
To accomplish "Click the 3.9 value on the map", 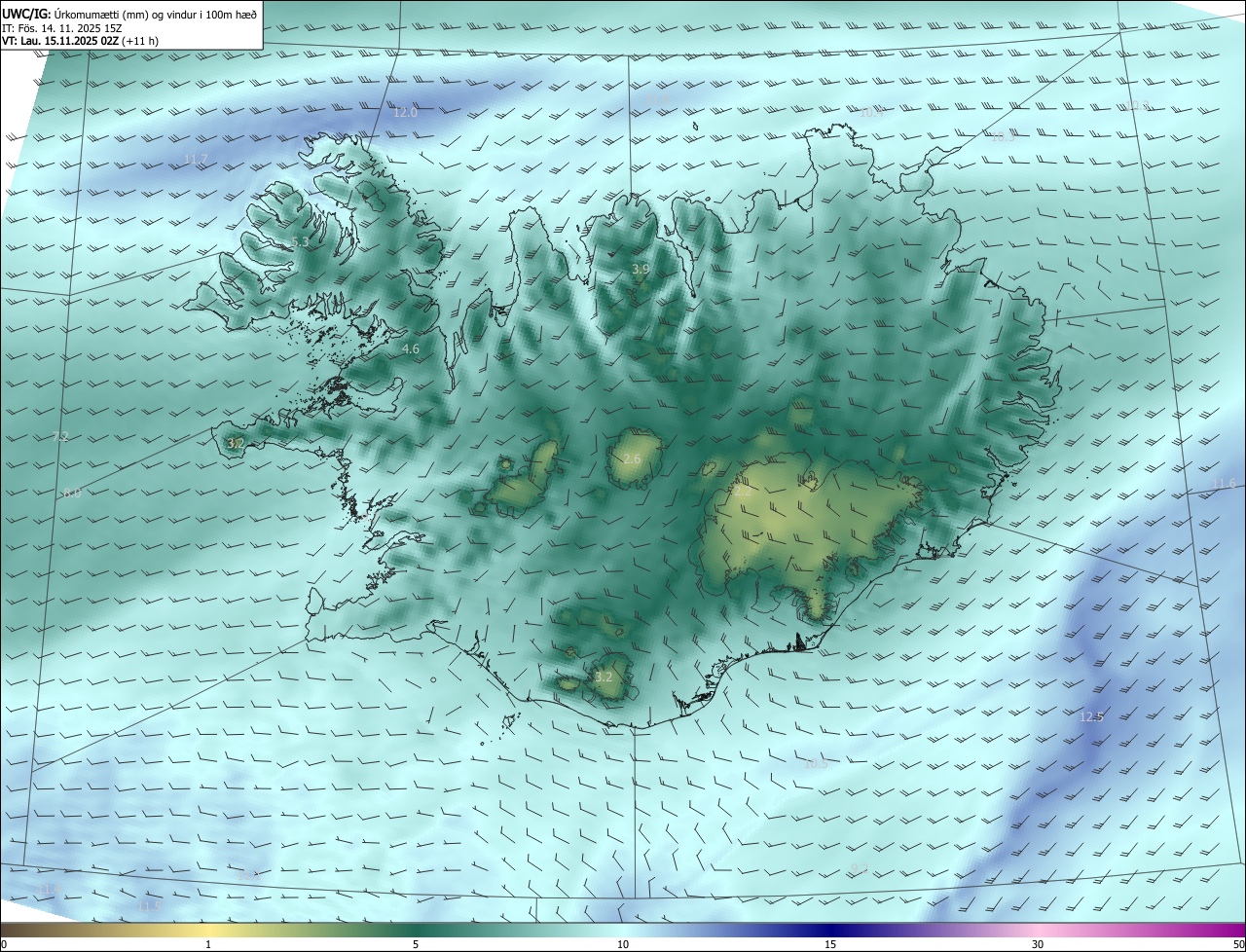I will (641, 270).
